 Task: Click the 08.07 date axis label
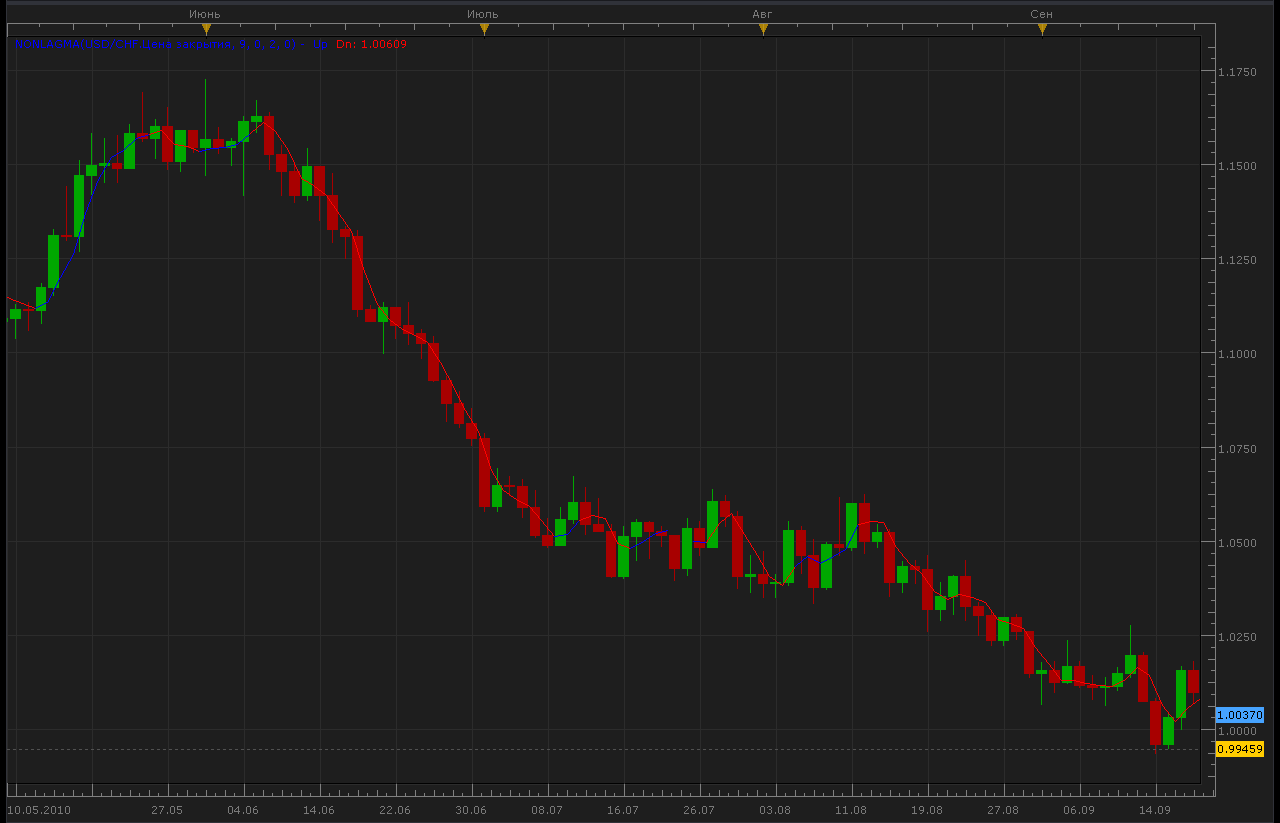coord(547,810)
